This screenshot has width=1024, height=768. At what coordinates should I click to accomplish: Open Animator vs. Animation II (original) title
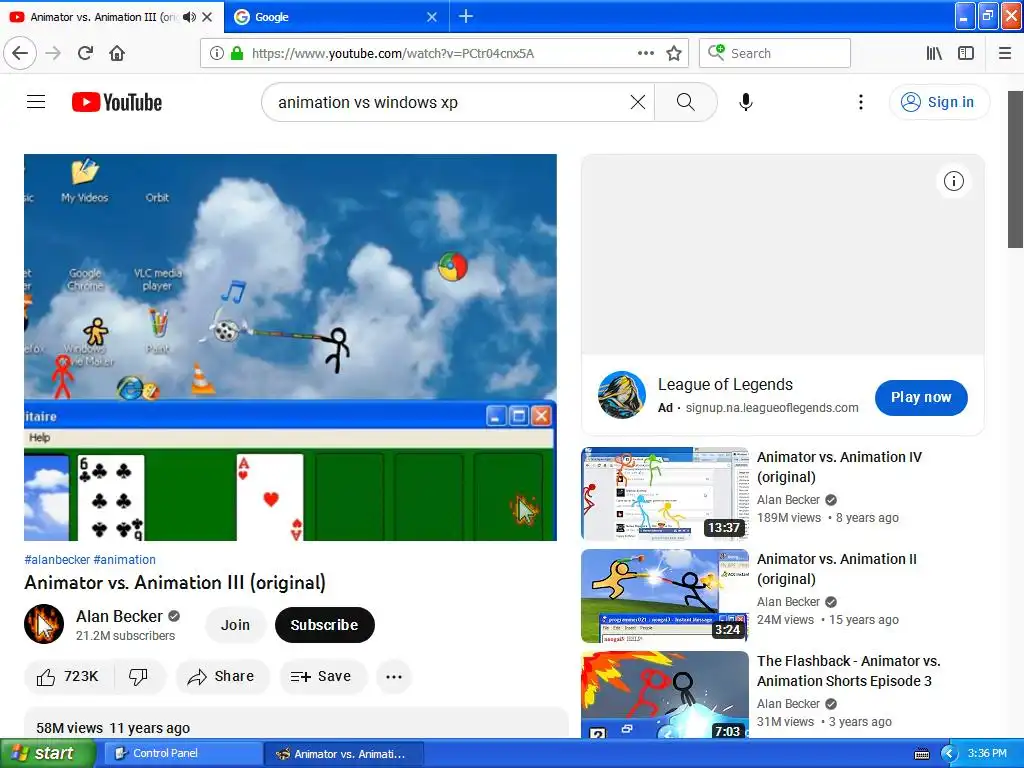(837, 569)
